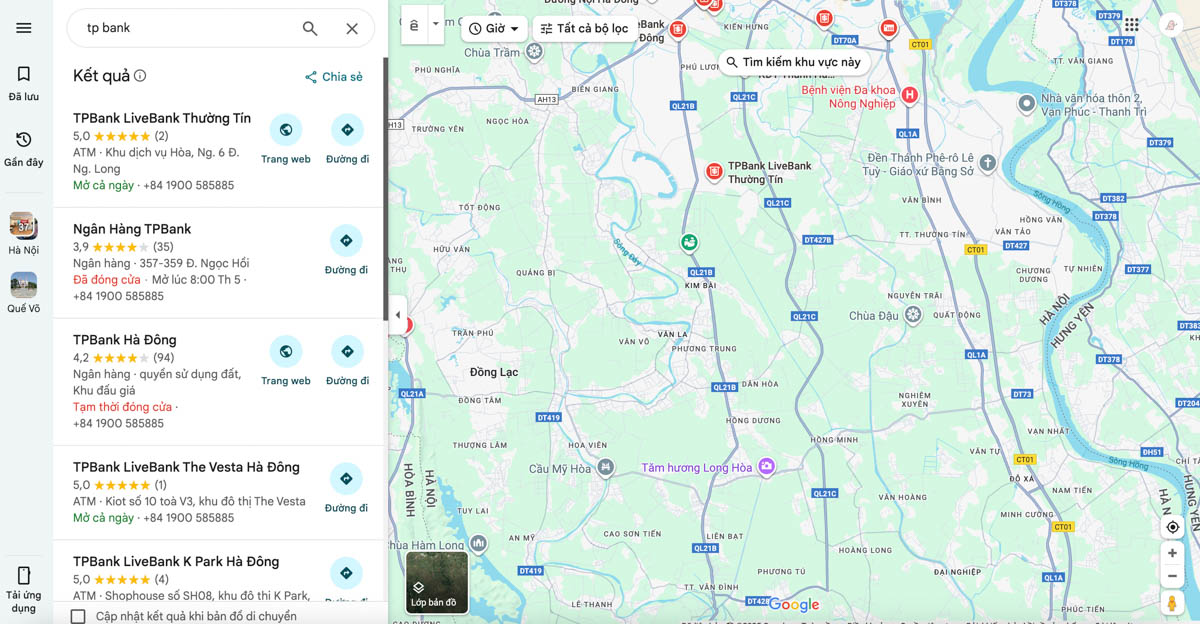Collapse the side results panel
This screenshot has width=1200, height=624.
(x=398, y=315)
